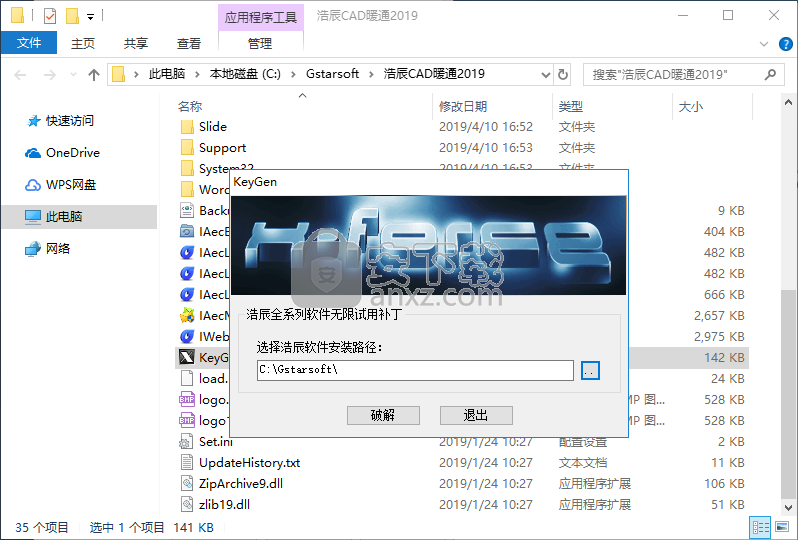The width and height of the screenshot is (798, 540).
Task: Select OneDrive in the navigation pane
Action: point(73,153)
